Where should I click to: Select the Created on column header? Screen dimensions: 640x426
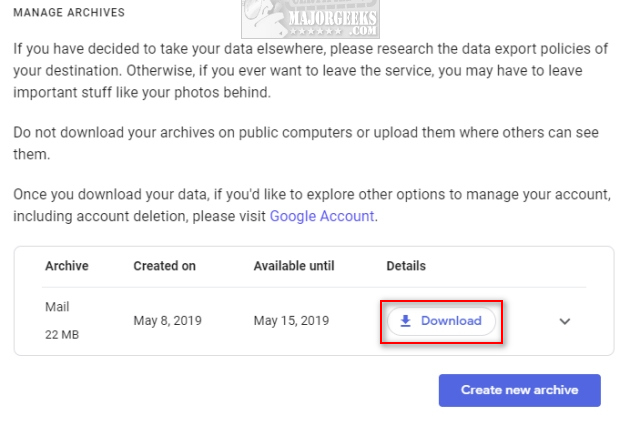point(164,266)
